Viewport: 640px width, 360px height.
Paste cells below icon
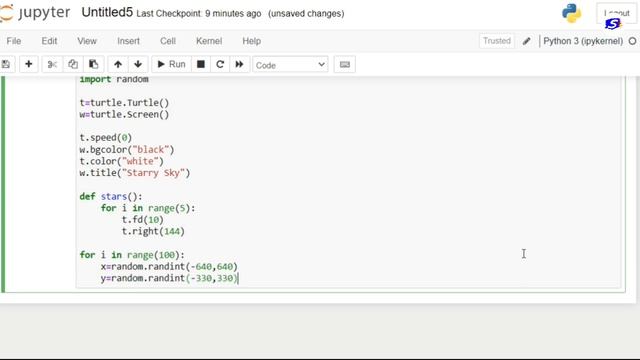coord(93,64)
